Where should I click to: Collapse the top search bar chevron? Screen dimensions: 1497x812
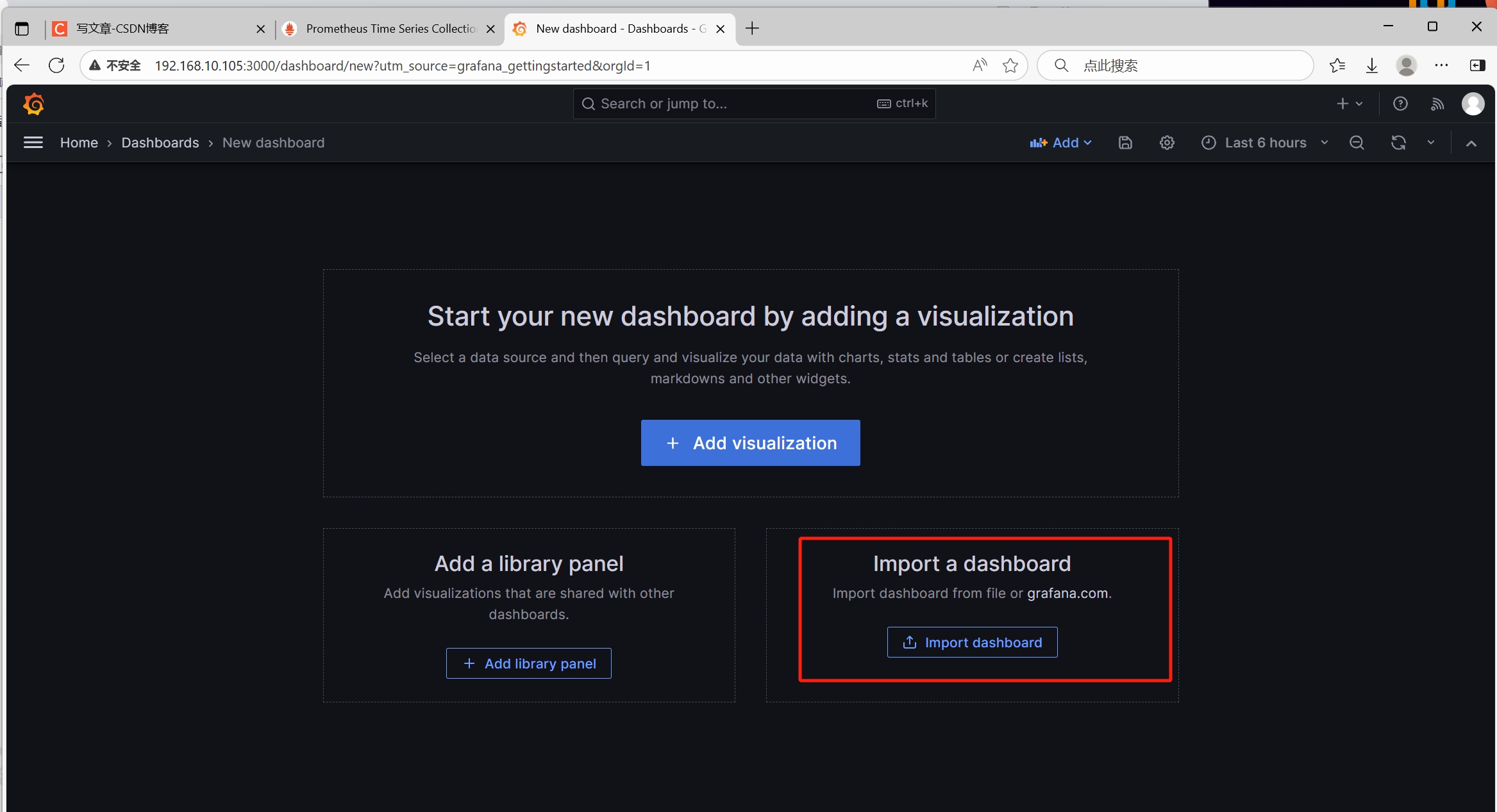click(1471, 143)
